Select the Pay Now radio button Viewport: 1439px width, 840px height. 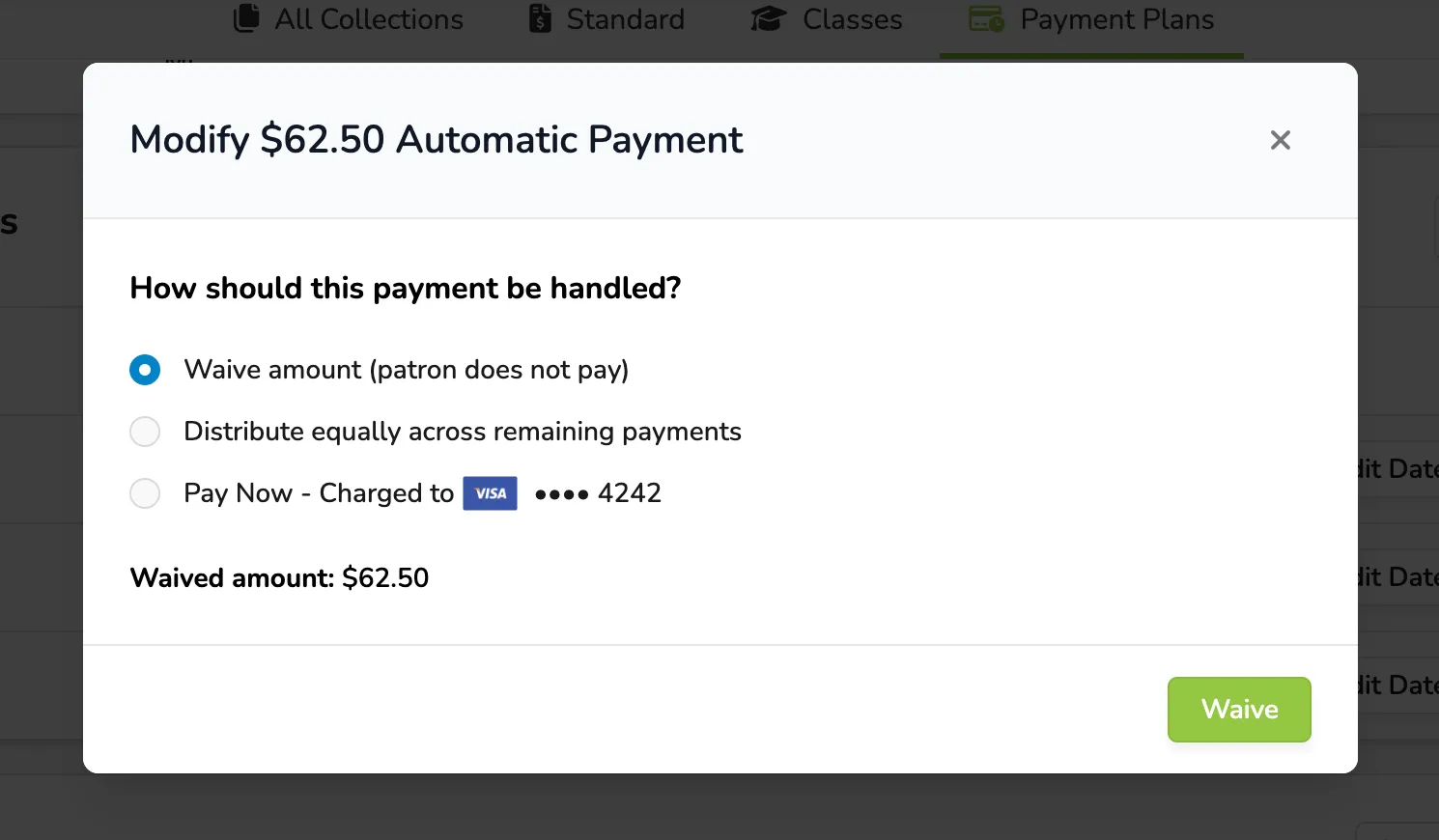[x=145, y=493]
